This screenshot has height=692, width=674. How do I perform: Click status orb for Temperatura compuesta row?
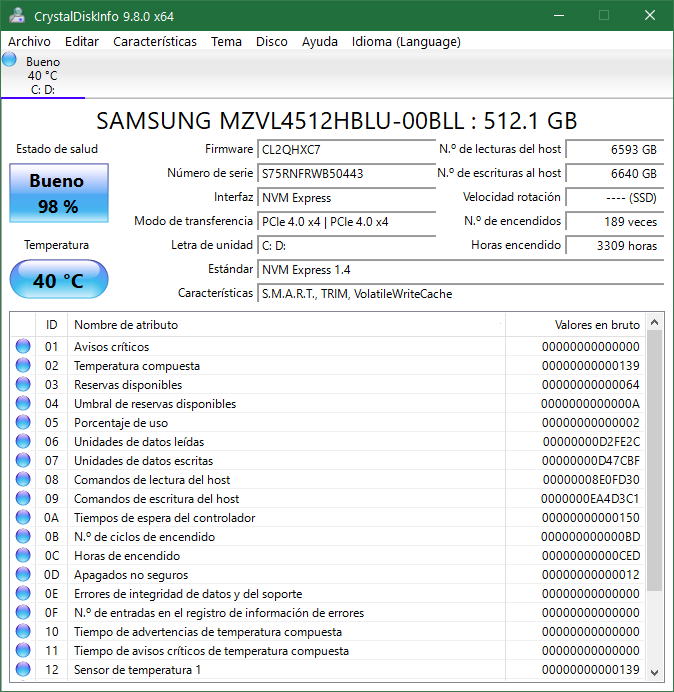(x=23, y=366)
